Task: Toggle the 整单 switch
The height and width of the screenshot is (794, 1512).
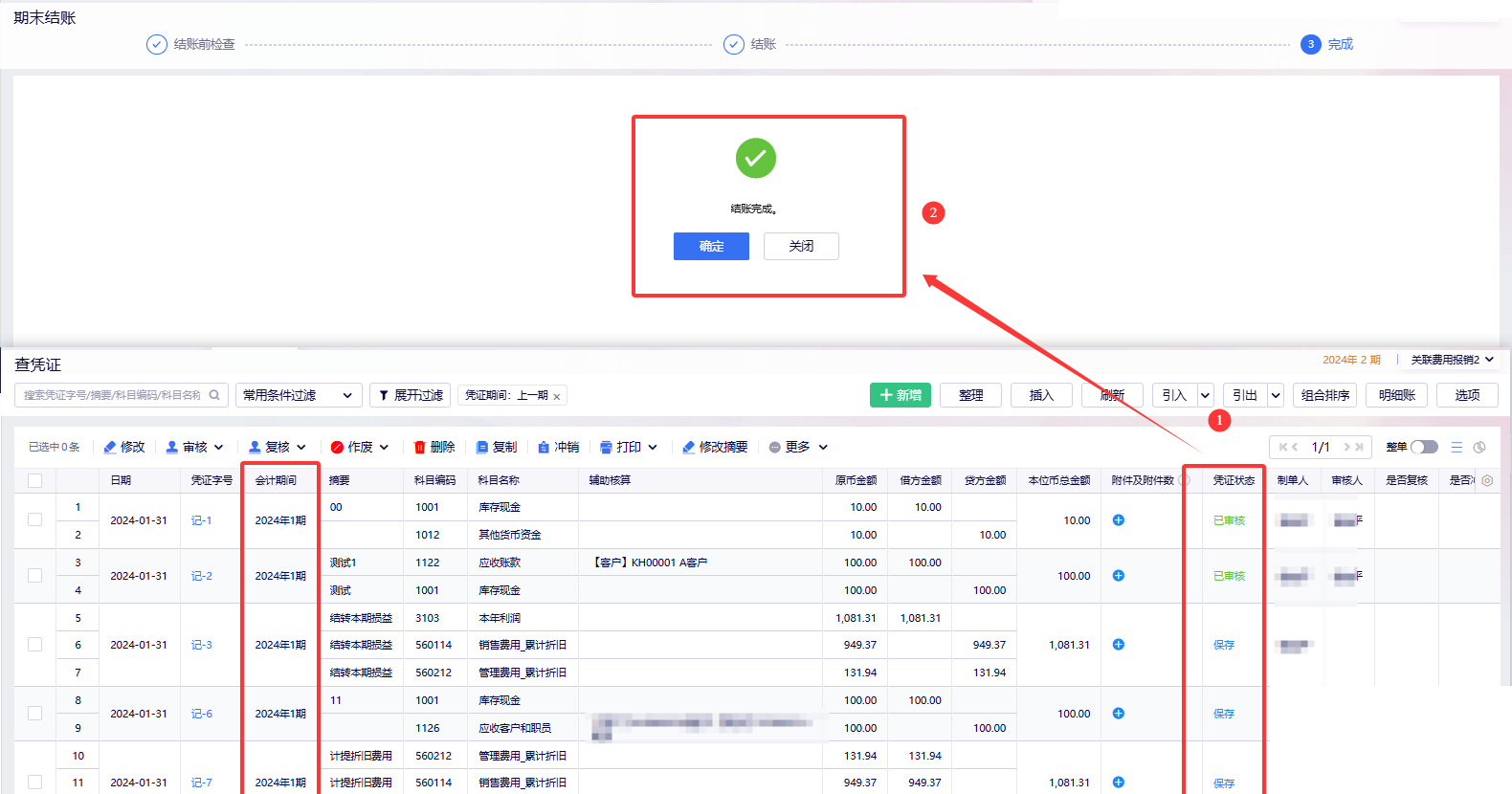Action: point(1424,447)
